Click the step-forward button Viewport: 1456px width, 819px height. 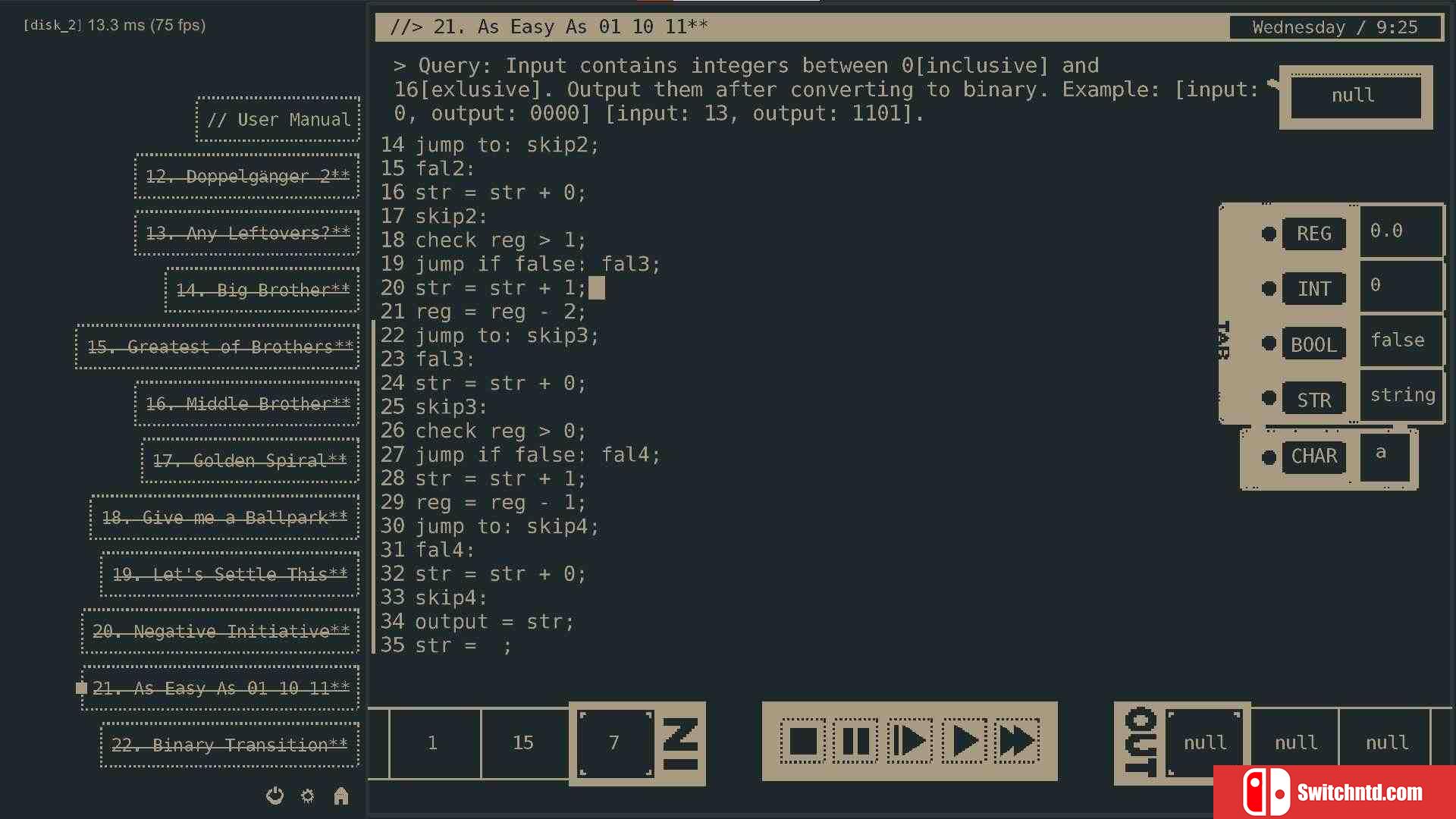click(x=910, y=741)
